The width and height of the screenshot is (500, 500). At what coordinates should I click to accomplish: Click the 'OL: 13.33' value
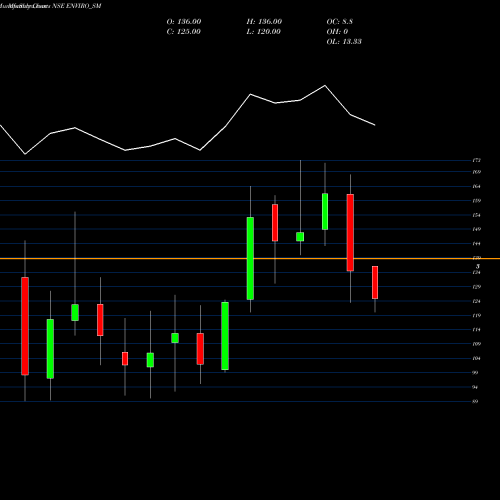344,42
